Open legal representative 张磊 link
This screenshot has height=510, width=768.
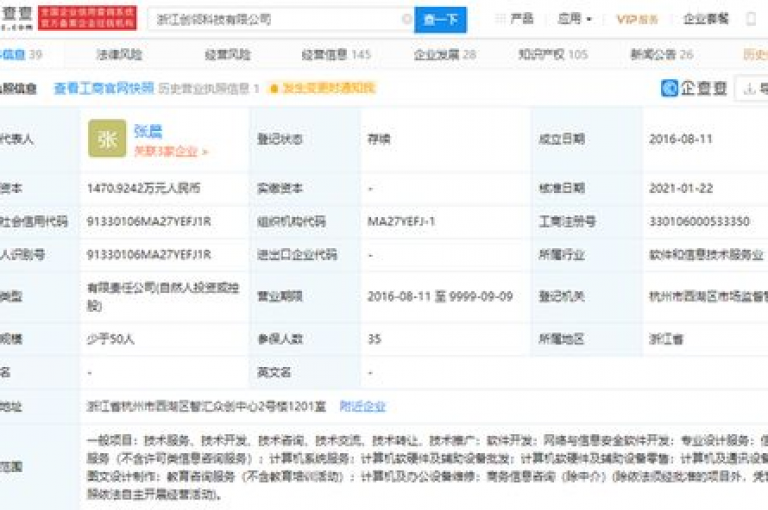coord(148,131)
